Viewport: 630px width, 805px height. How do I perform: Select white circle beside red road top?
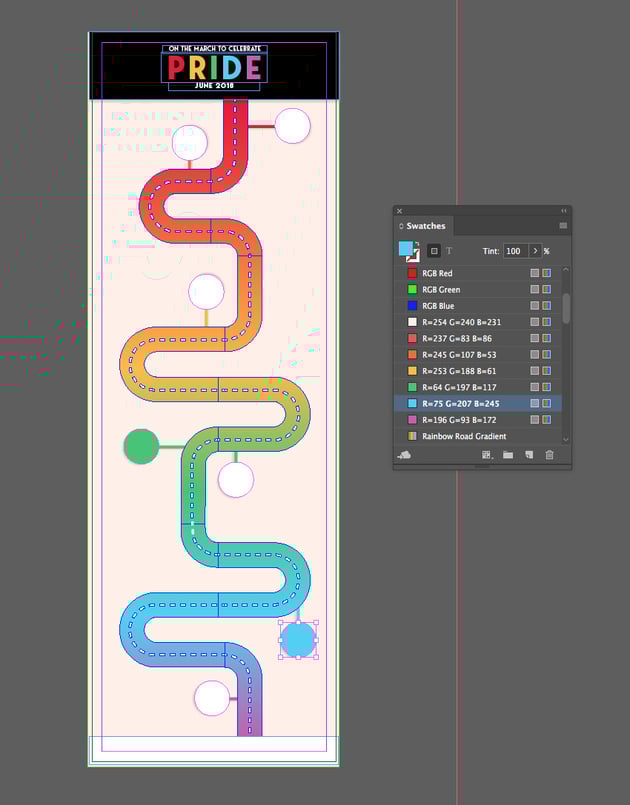coord(293,126)
